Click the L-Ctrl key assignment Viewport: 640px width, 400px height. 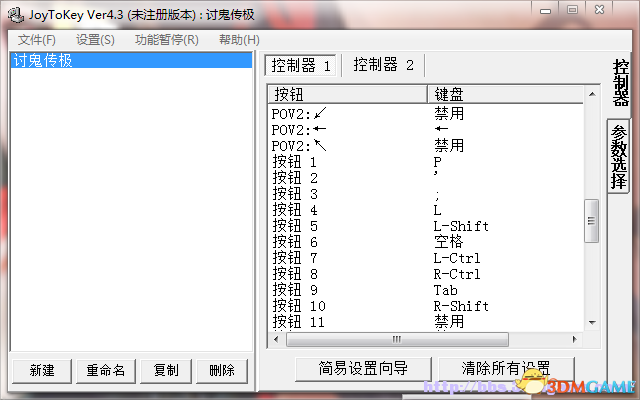[457, 258]
